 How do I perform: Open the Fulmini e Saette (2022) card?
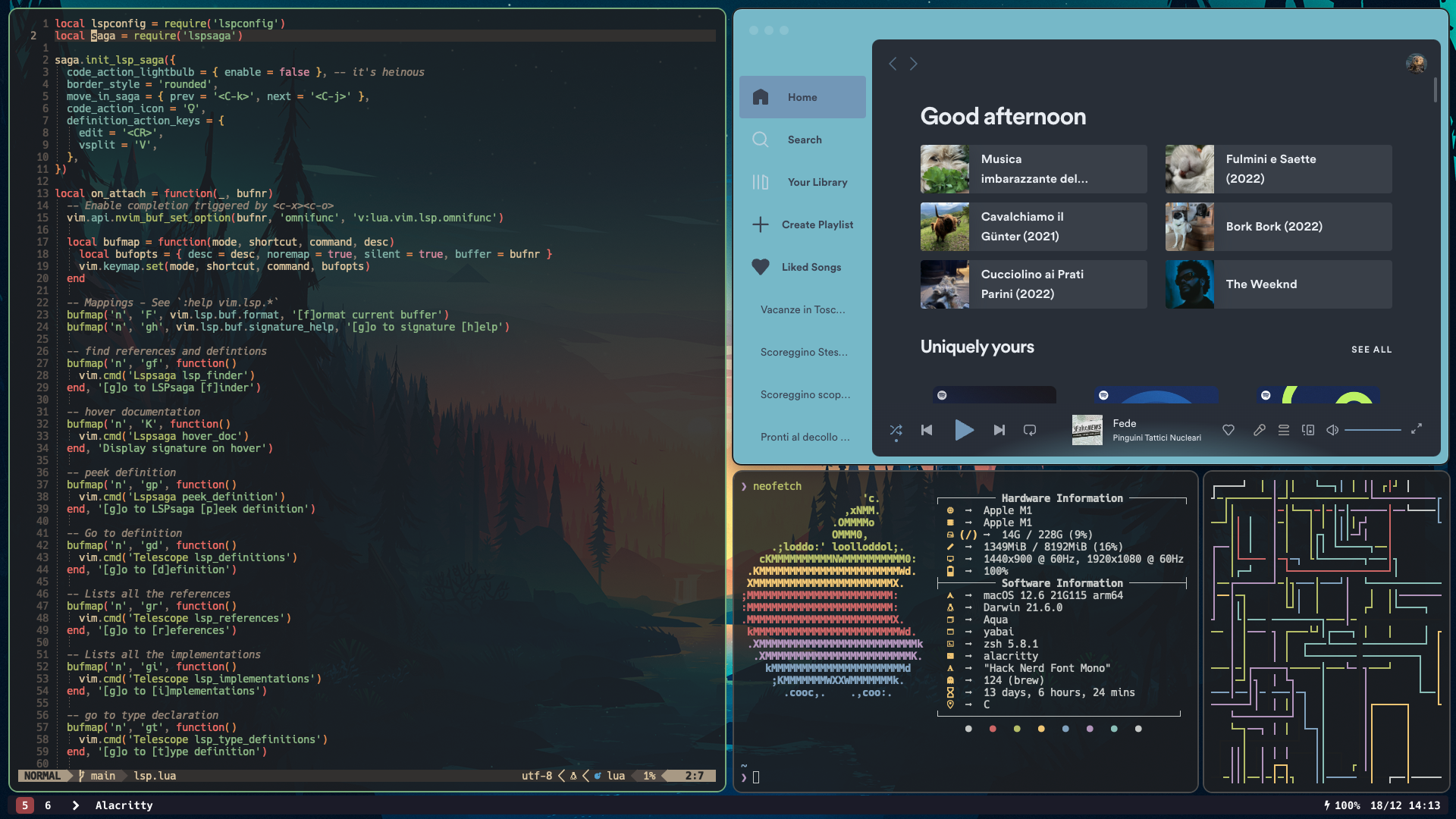(1278, 169)
